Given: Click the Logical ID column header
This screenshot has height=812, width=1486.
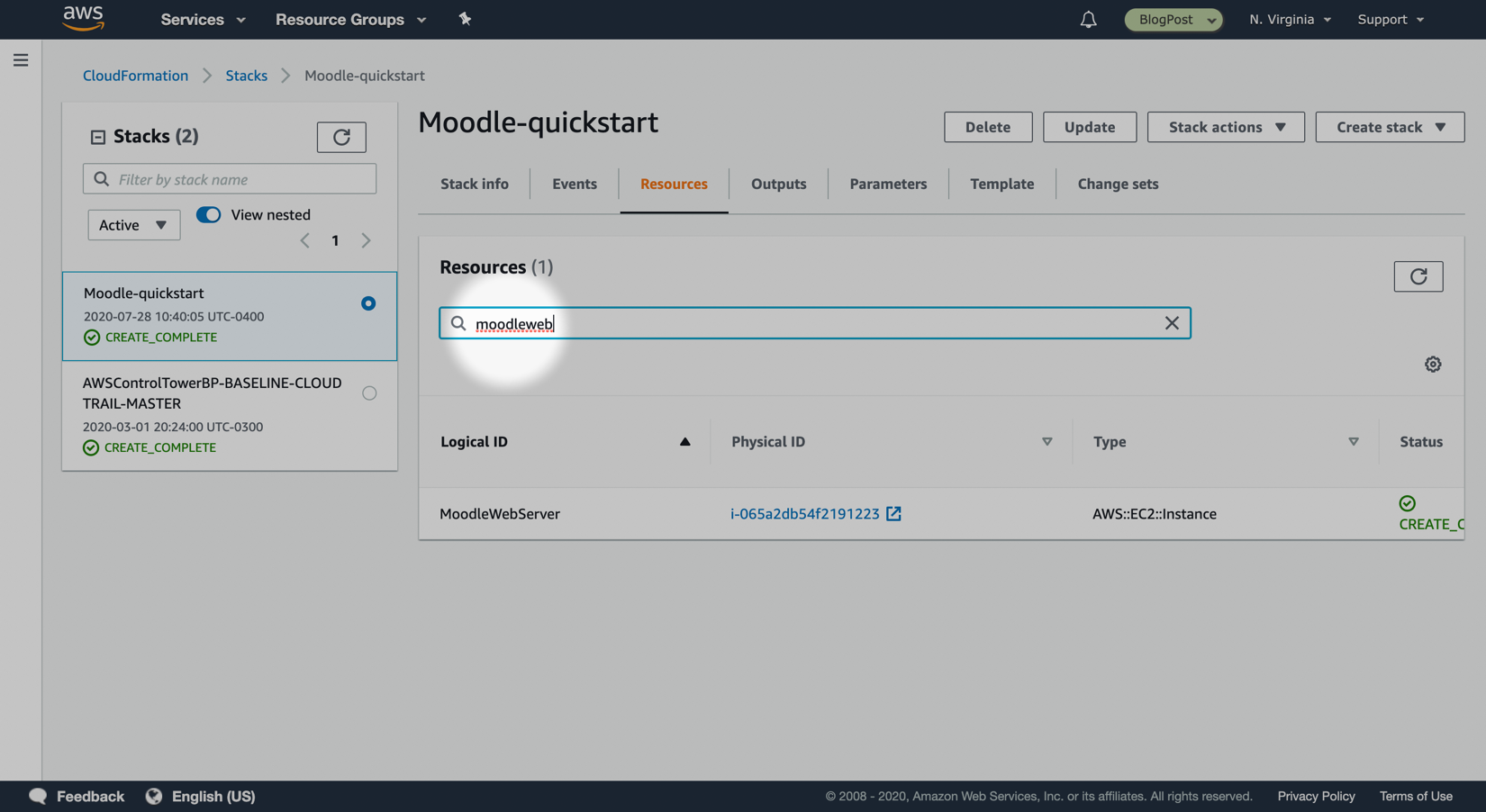Looking at the screenshot, I should tap(474, 442).
